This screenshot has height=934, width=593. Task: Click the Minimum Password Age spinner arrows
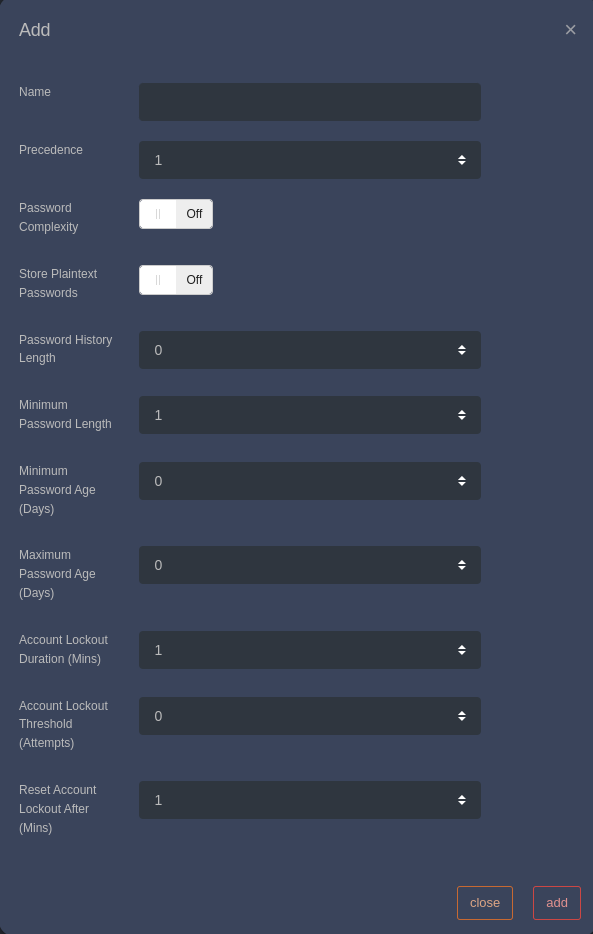coord(461,481)
